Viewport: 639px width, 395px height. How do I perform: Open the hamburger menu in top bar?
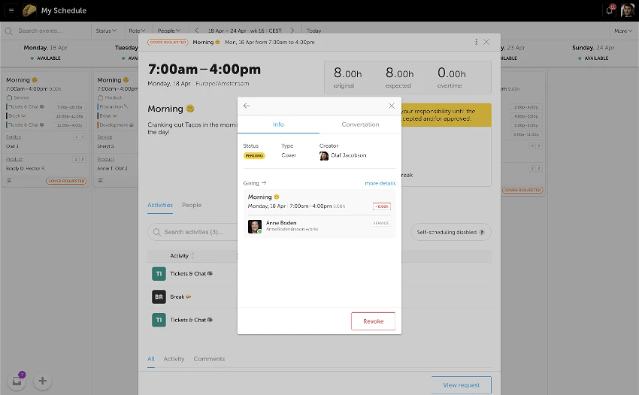tap(11, 10)
